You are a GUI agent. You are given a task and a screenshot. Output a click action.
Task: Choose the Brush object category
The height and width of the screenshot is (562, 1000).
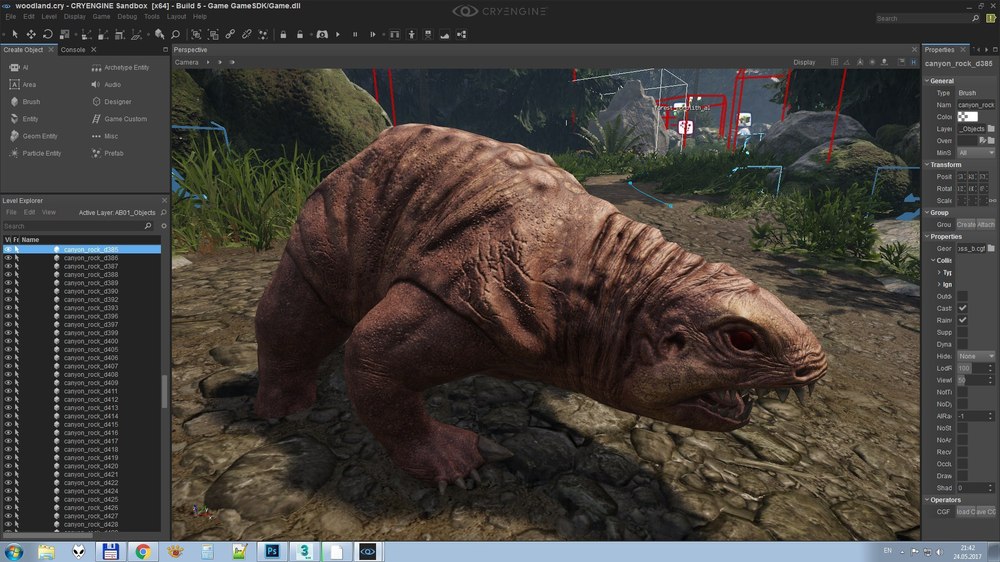[x=25, y=101]
